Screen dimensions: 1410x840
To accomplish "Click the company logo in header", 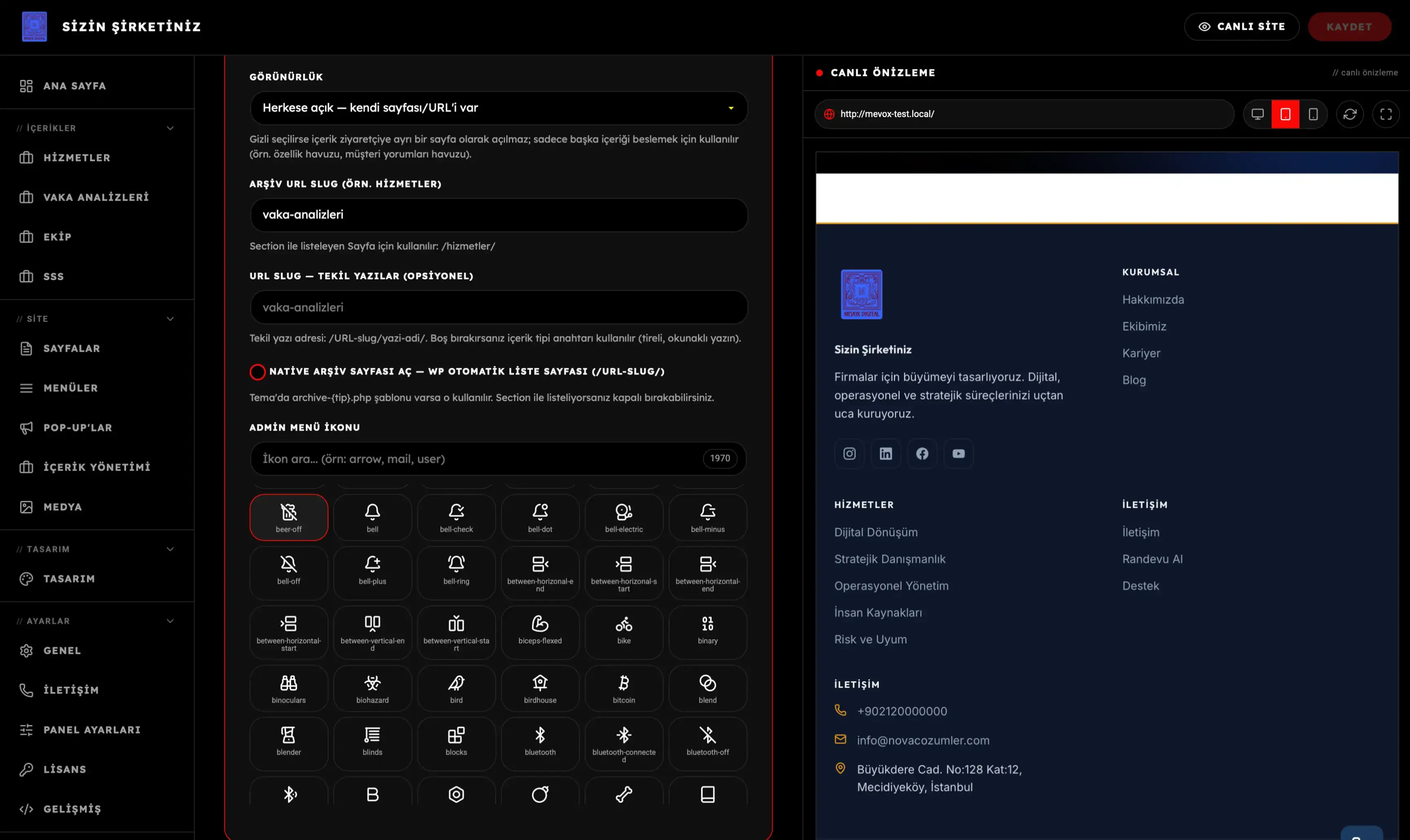I will 35,27.
